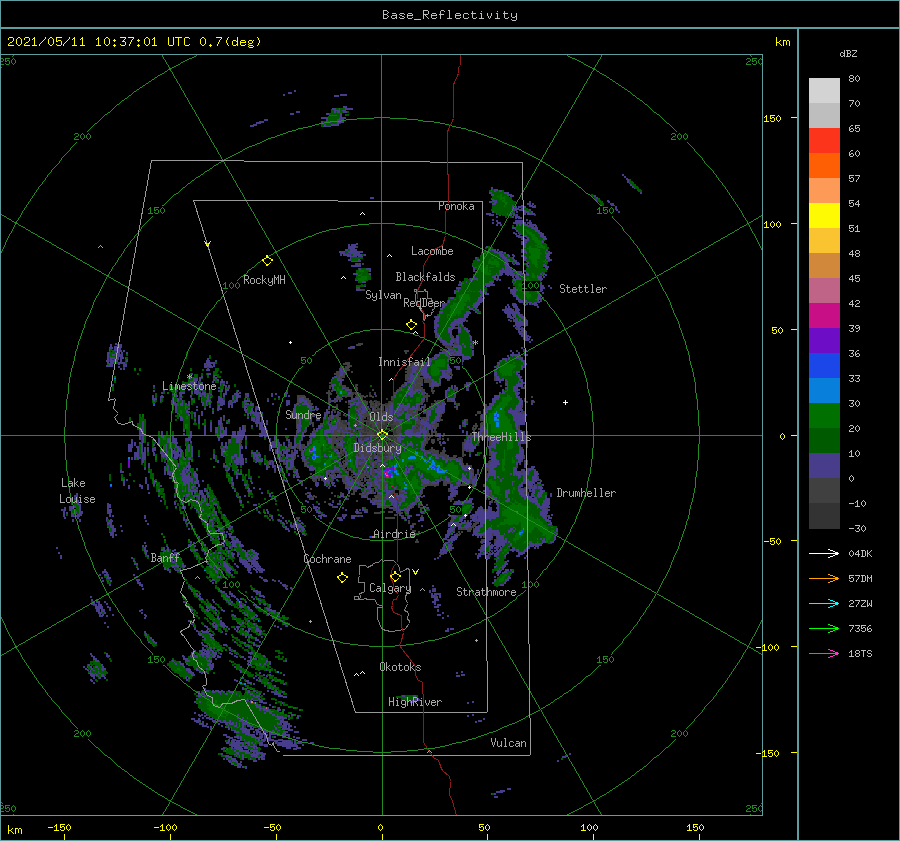Click the HighRiver town label
This screenshot has height=841, width=900.
[415, 702]
